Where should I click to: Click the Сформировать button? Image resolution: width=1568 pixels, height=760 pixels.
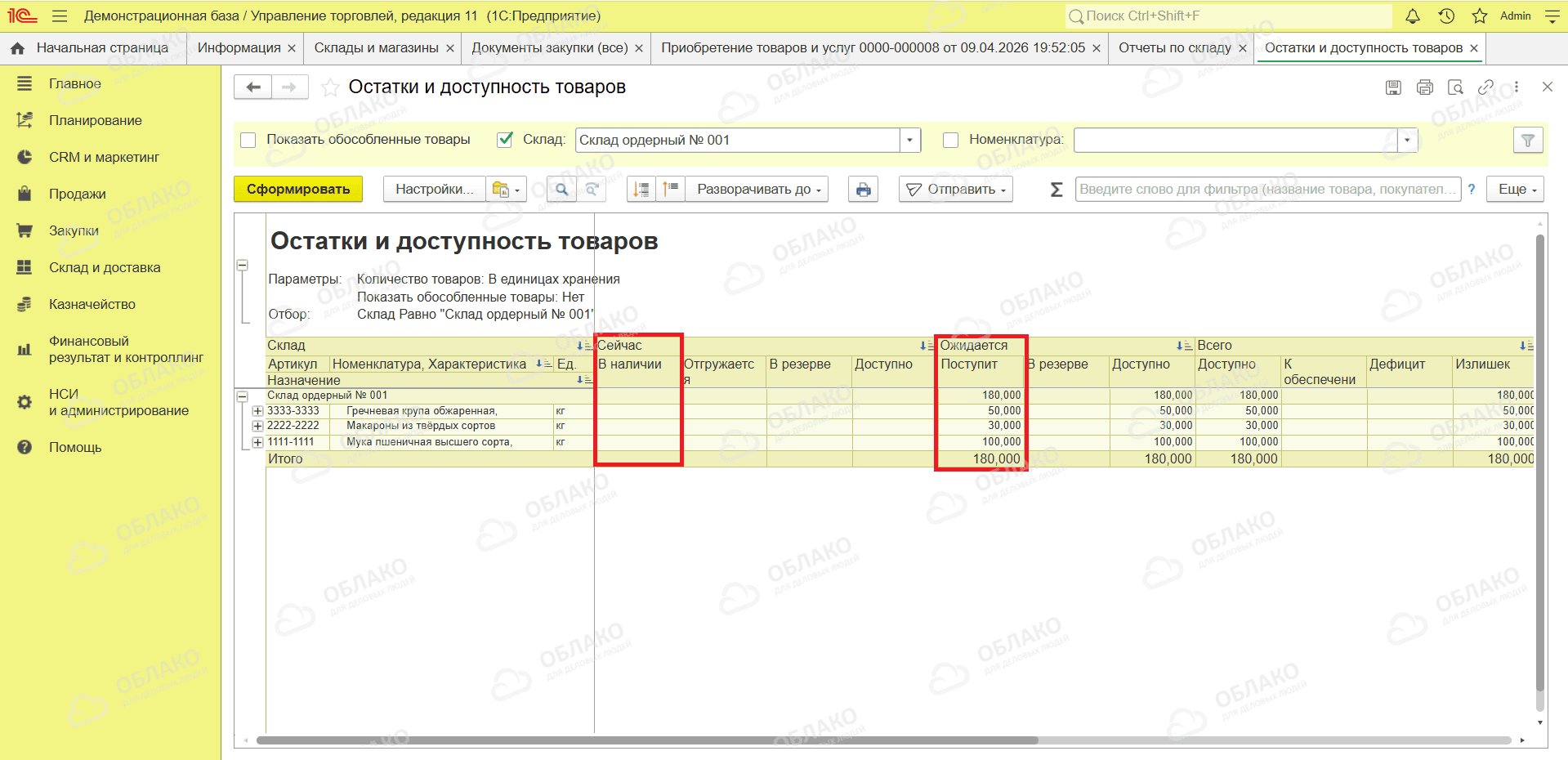[298, 190]
